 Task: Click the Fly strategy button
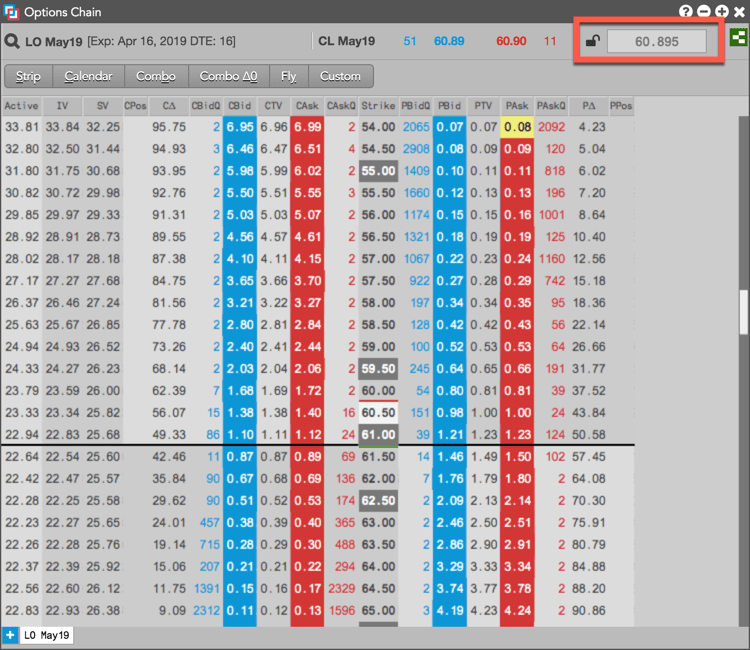point(288,77)
